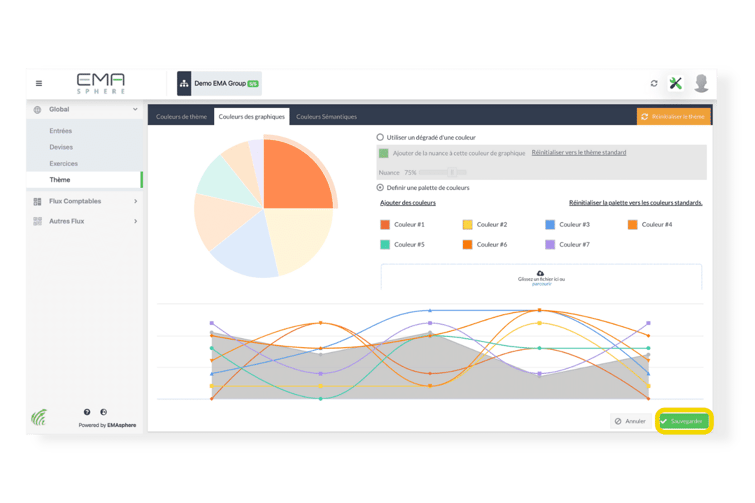Viewport: 755px width, 503px height.
Task: Click the EMA Sphere logo
Action: (x=101, y=83)
